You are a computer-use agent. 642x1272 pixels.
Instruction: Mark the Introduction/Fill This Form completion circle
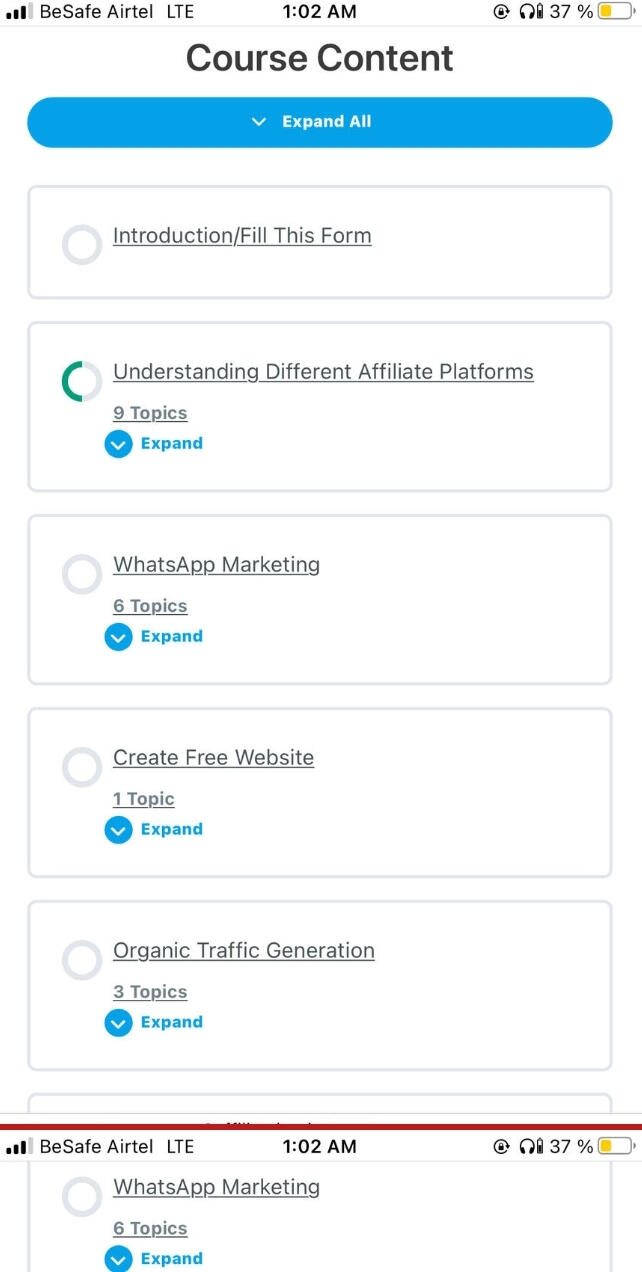pos(82,244)
